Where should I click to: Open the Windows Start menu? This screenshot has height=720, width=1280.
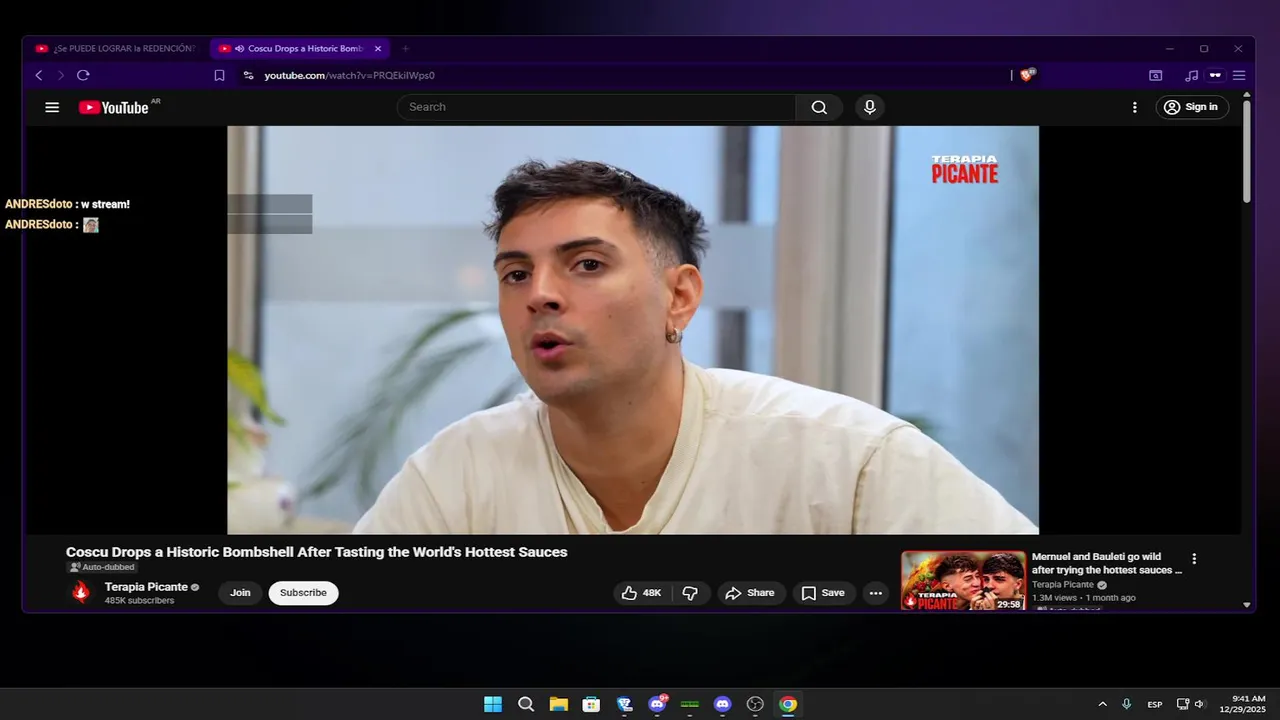(493, 704)
